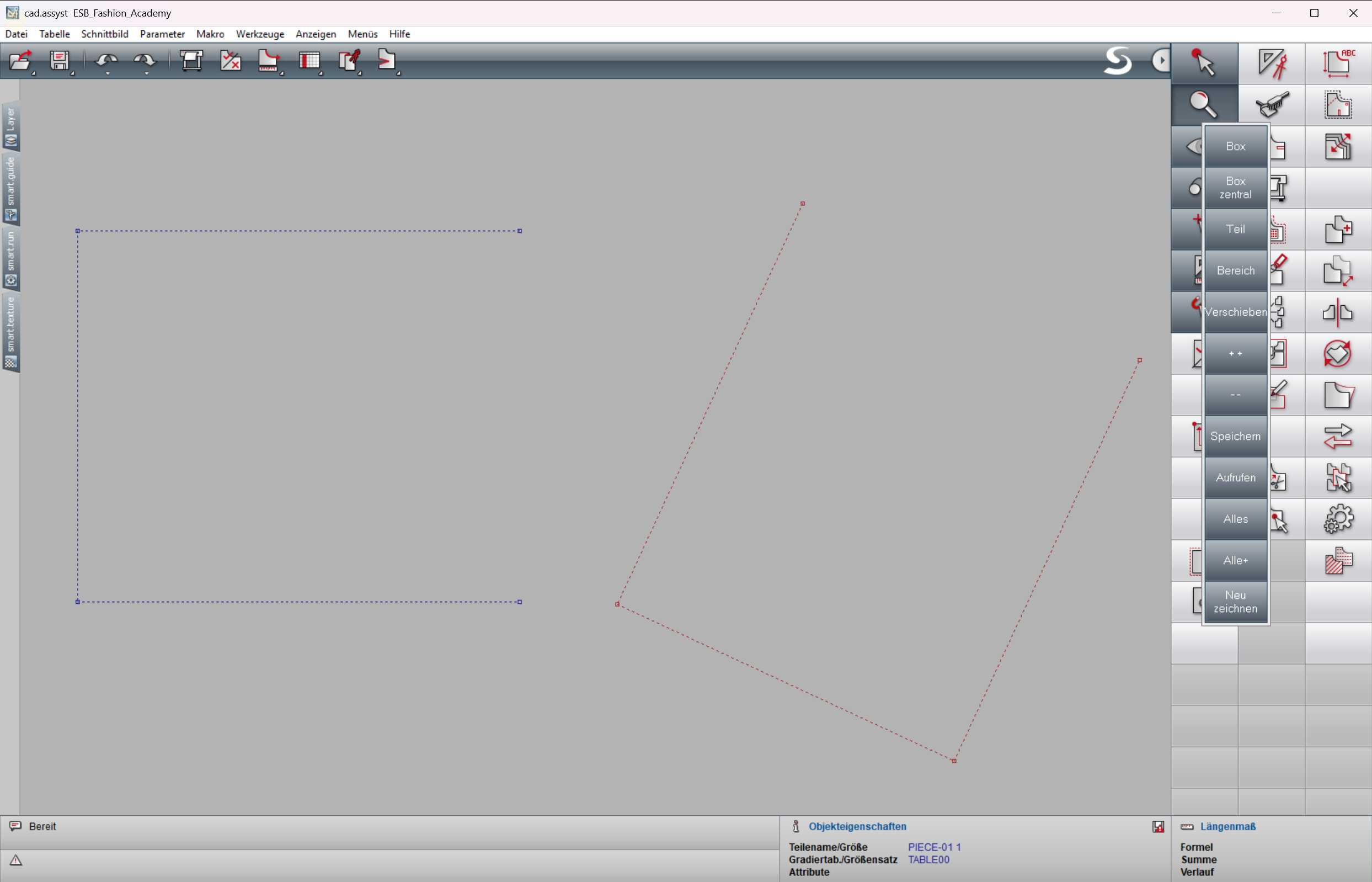The image size is (1372, 882).
Task: Expand toolbar with the round arrow button
Action: (x=1161, y=60)
